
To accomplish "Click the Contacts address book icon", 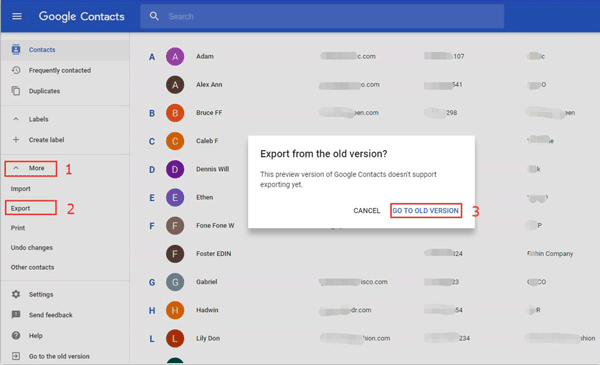I will 16,49.
